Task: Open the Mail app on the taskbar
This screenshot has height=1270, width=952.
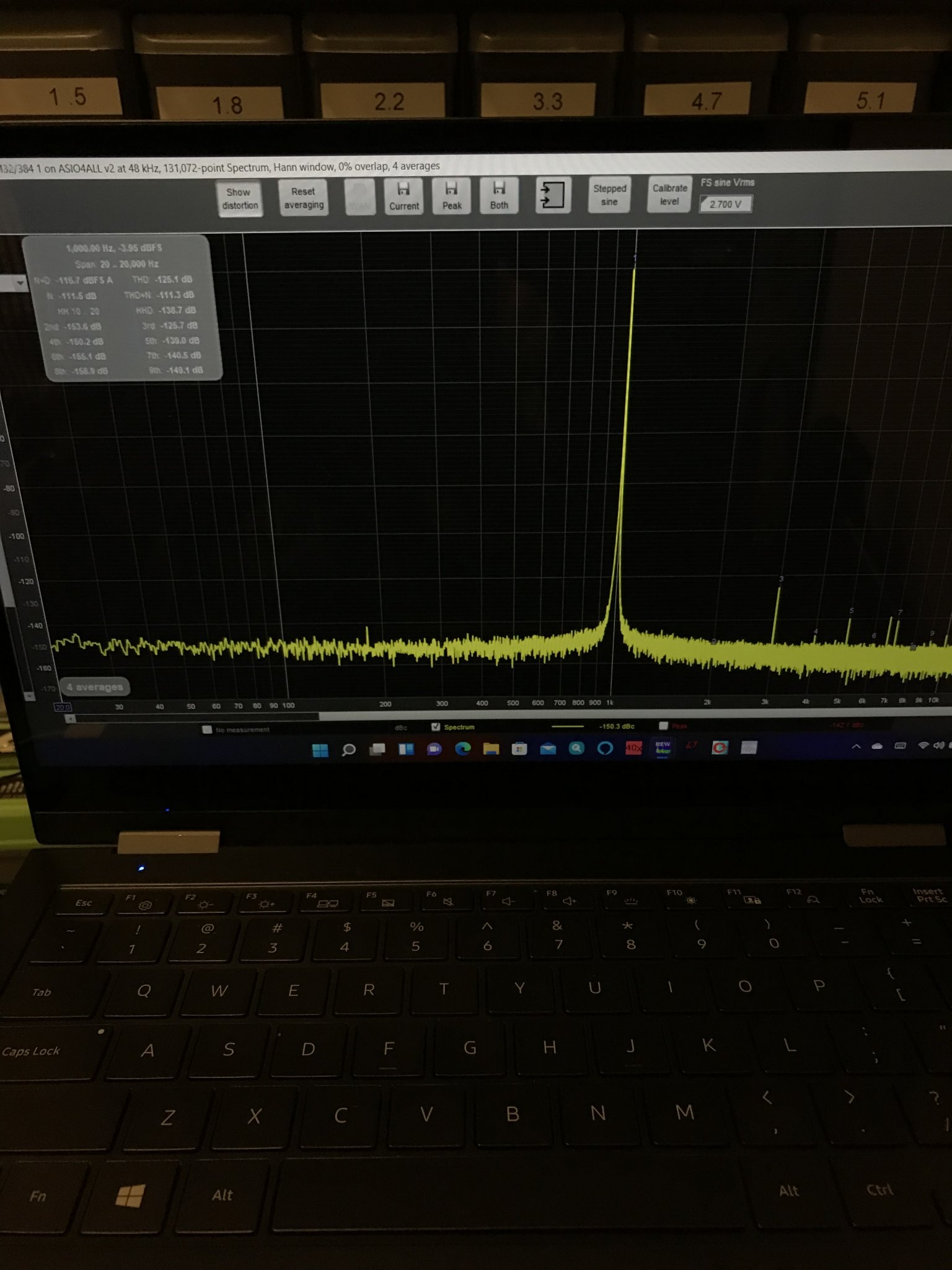Action: [548, 748]
